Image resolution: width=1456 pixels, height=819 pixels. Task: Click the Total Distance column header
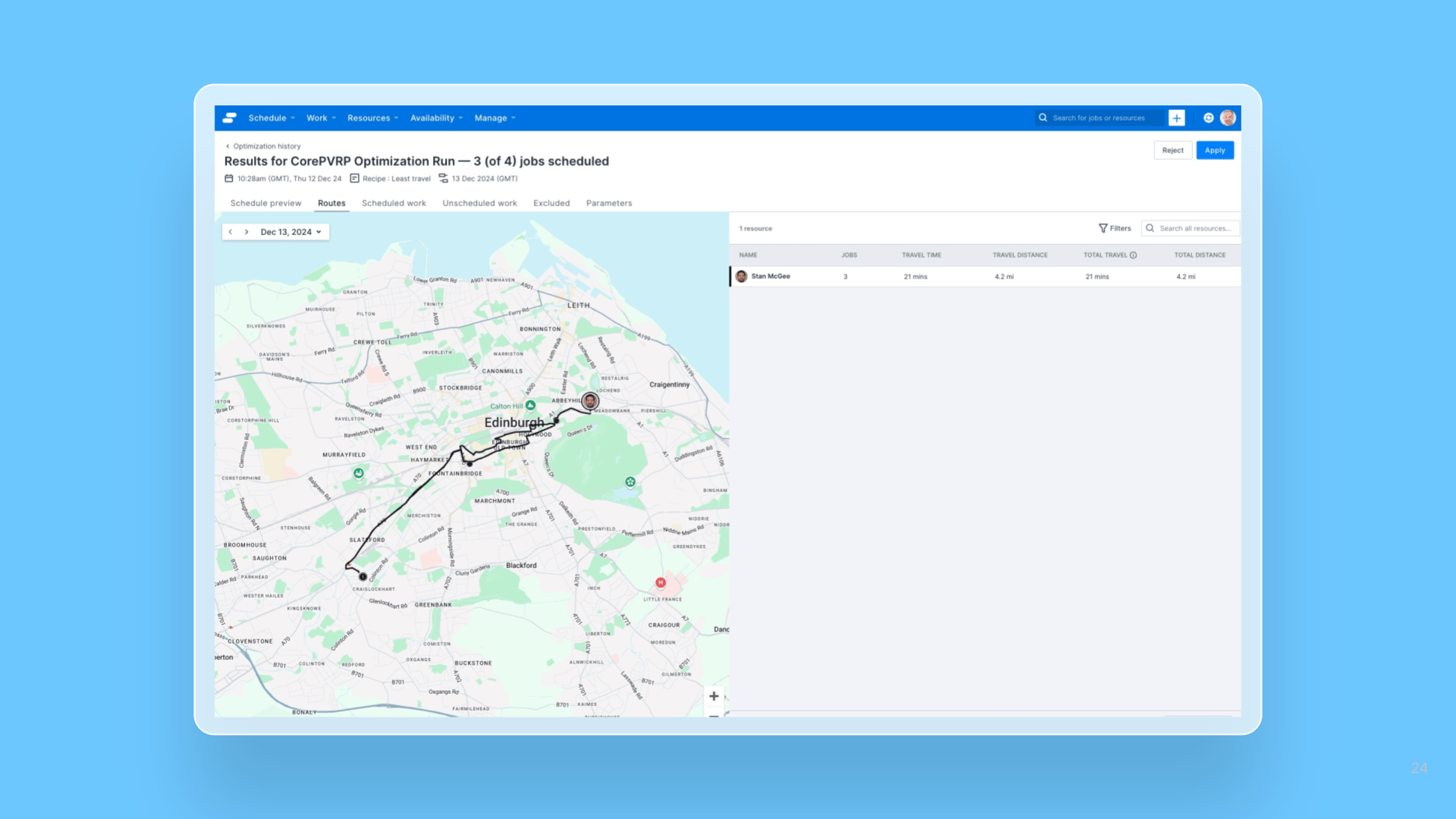pyautogui.click(x=1200, y=256)
